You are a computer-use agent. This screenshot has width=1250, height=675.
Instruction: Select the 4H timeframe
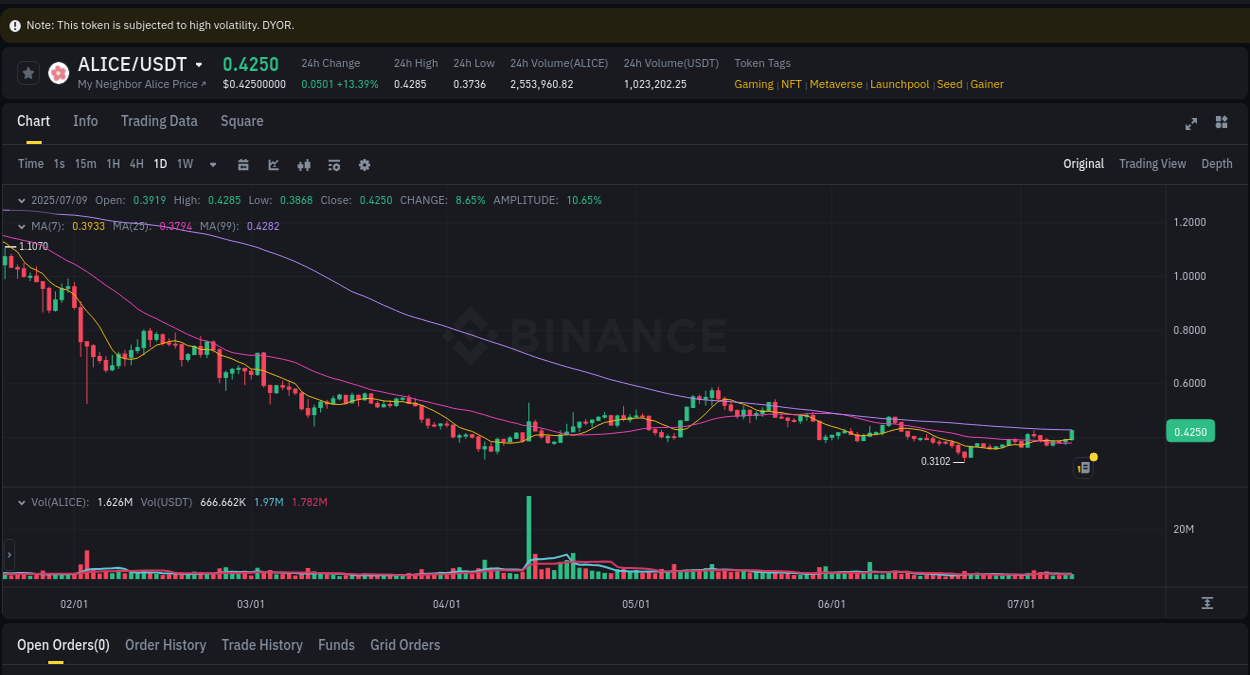coord(136,163)
